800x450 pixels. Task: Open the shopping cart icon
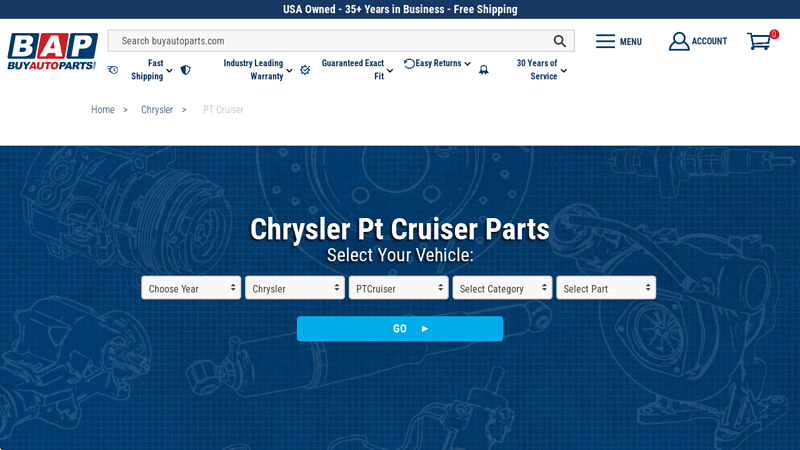coord(759,41)
